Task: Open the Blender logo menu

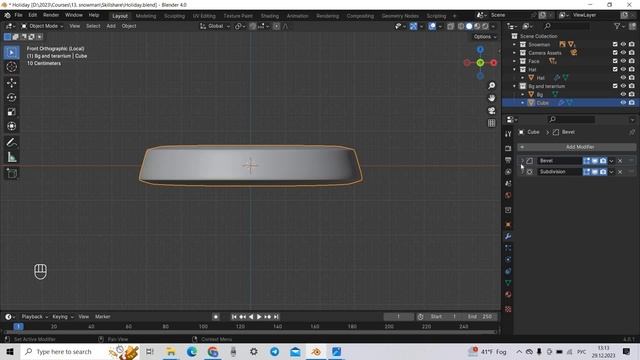Action: click(x=7, y=15)
